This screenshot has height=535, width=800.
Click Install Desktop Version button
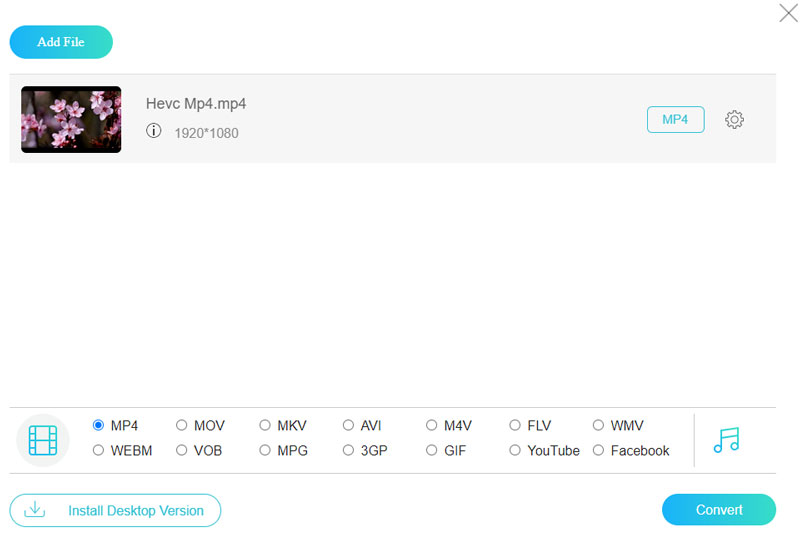point(115,510)
